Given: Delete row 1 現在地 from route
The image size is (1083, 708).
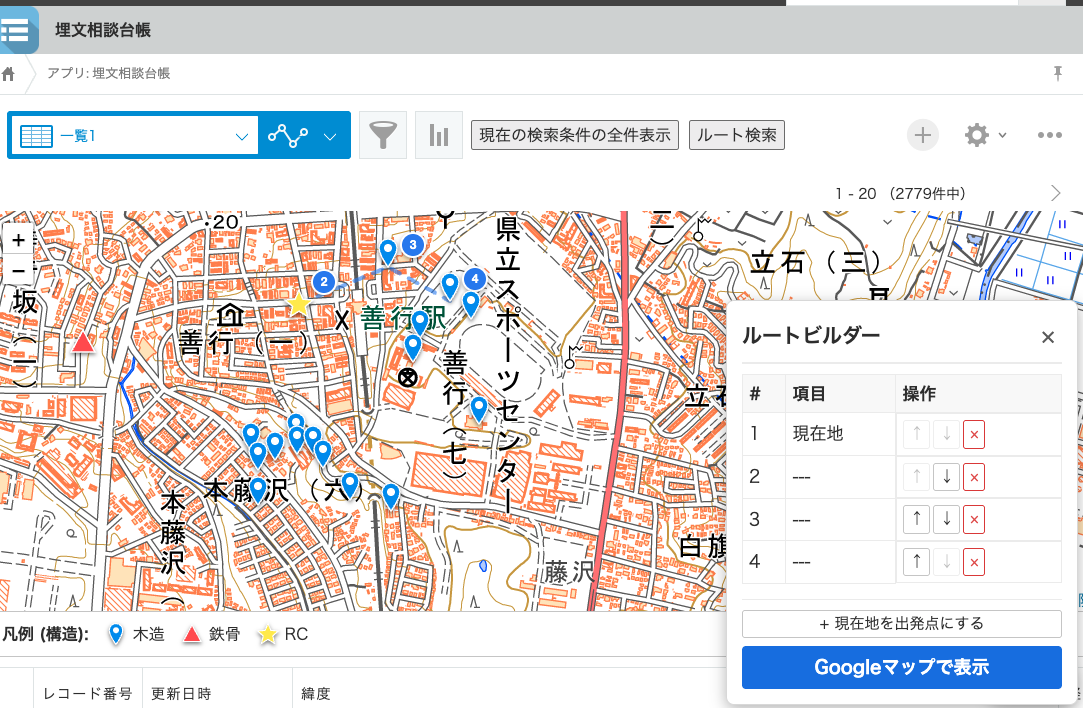Looking at the screenshot, I should [974, 434].
